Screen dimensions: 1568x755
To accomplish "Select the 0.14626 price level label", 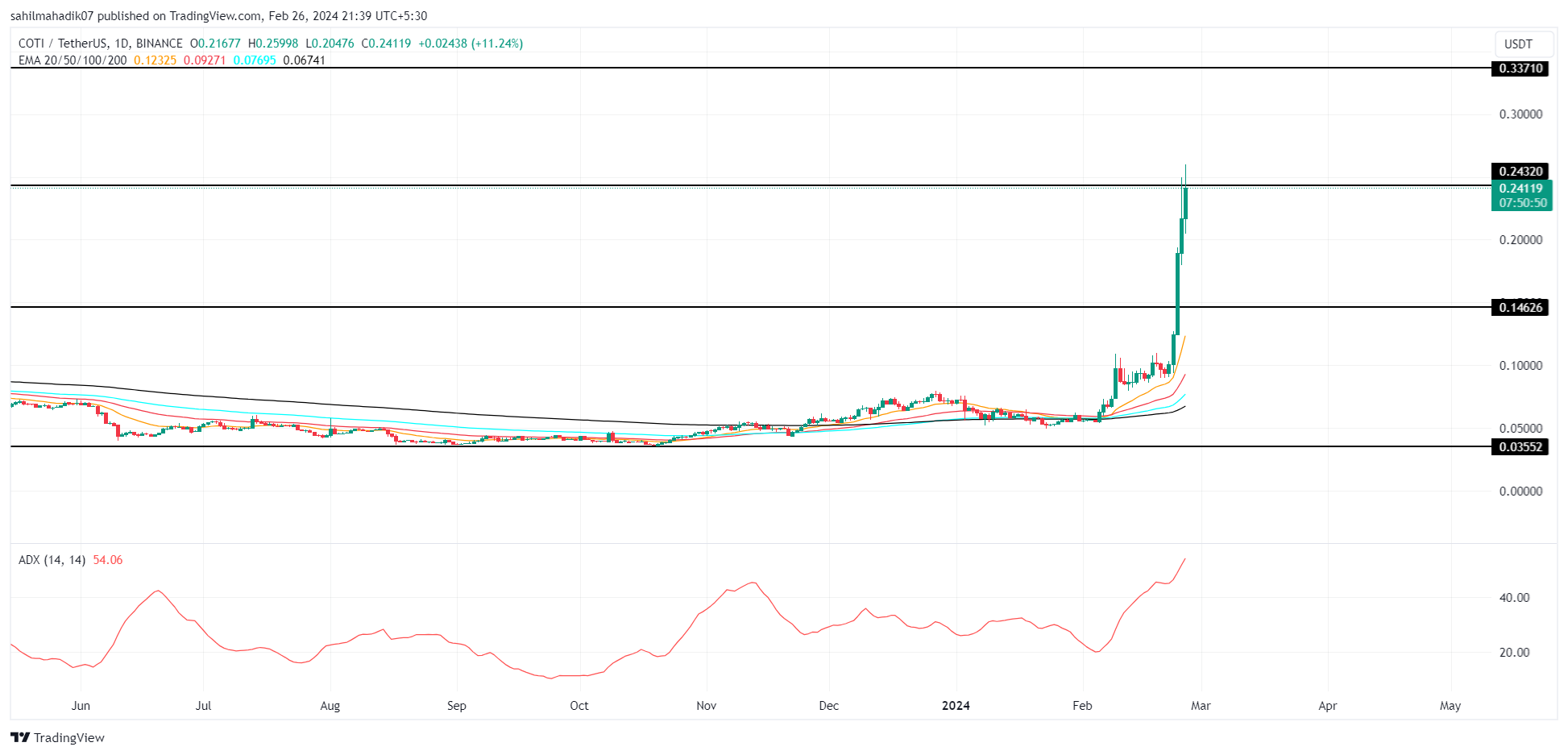I will coord(1520,307).
